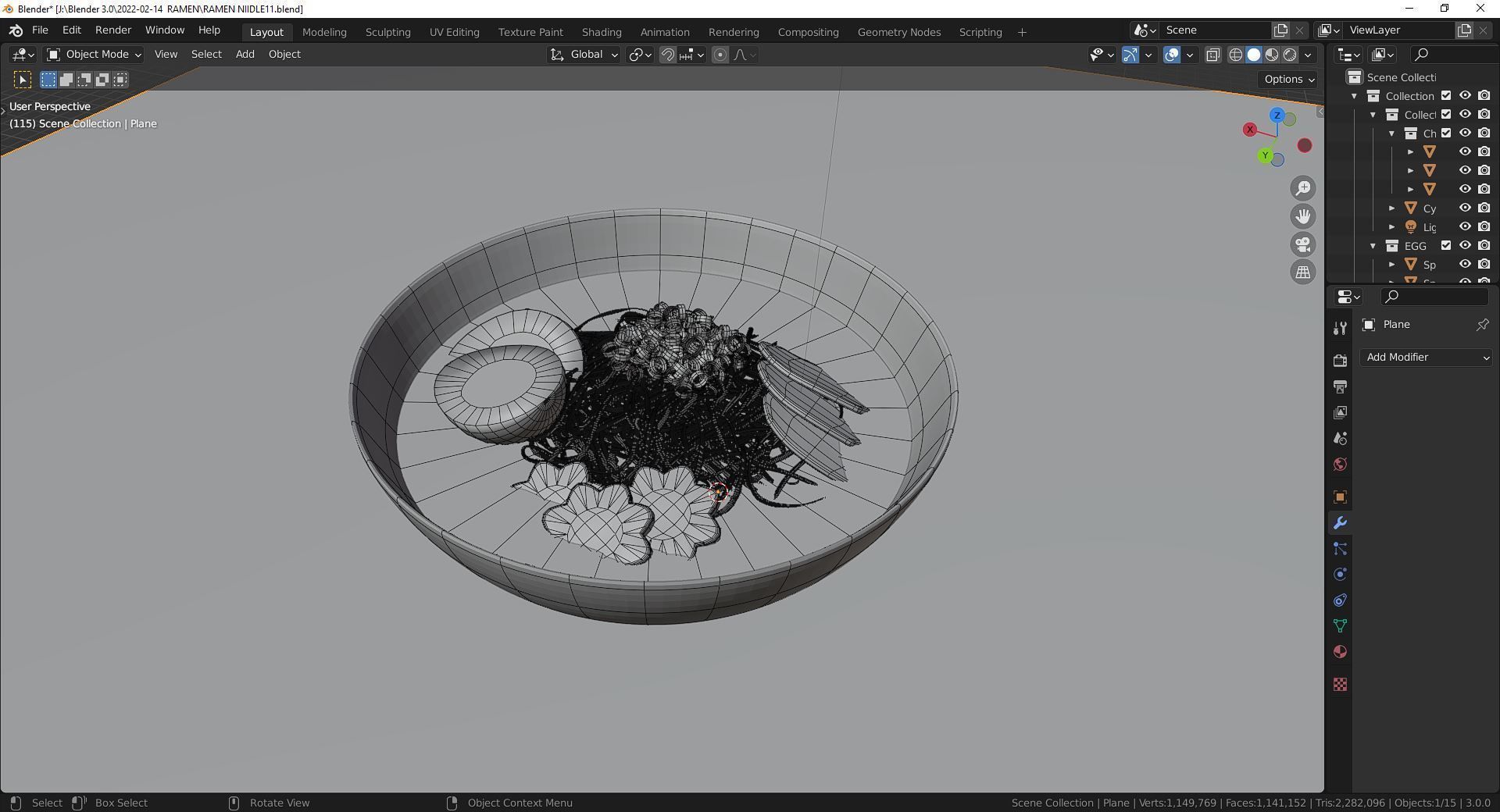Disable rendering for the Lig object
This screenshot has height=812, width=1500.
1484,227
